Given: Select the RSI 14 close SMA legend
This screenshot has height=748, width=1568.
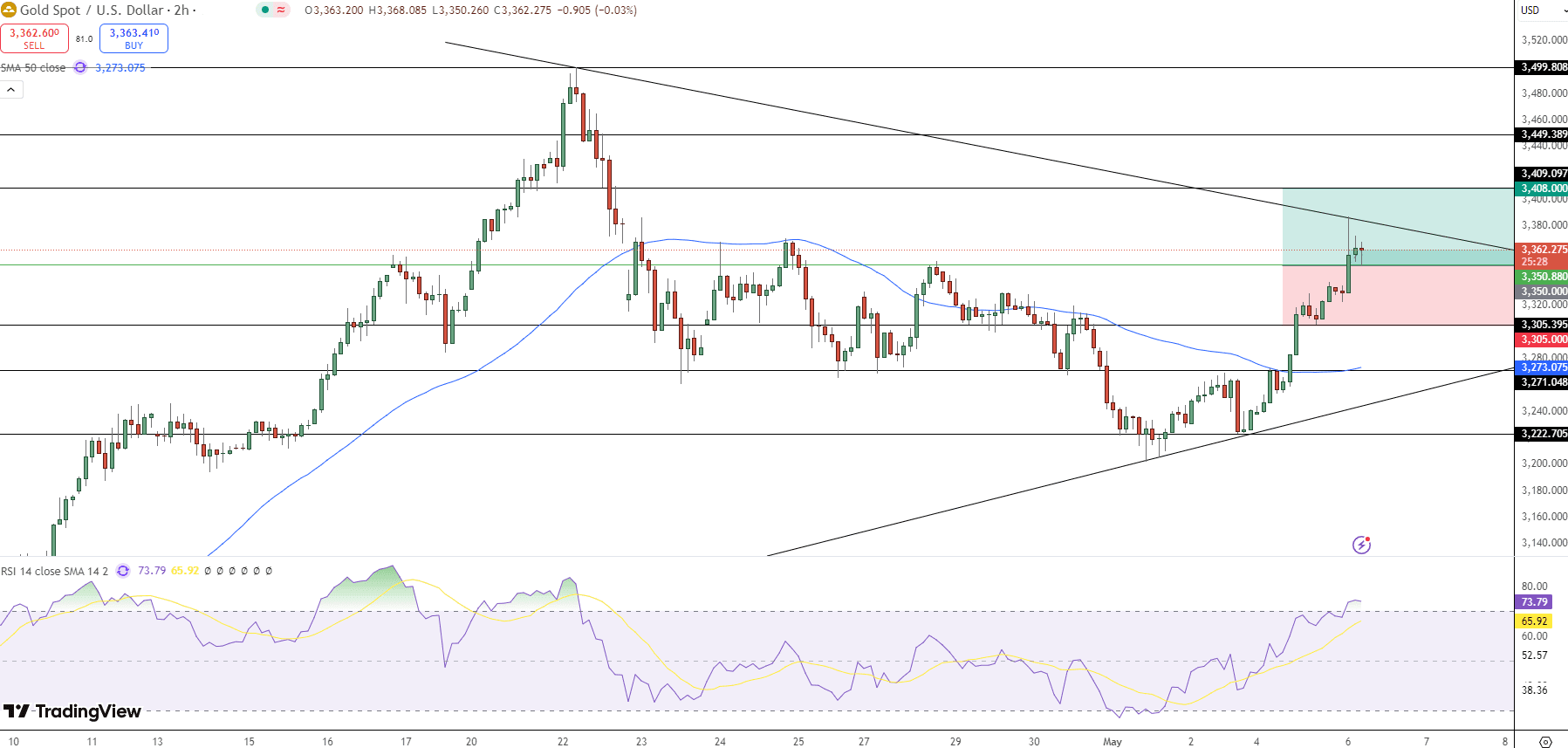Looking at the screenshot, I should pos(55,571).
